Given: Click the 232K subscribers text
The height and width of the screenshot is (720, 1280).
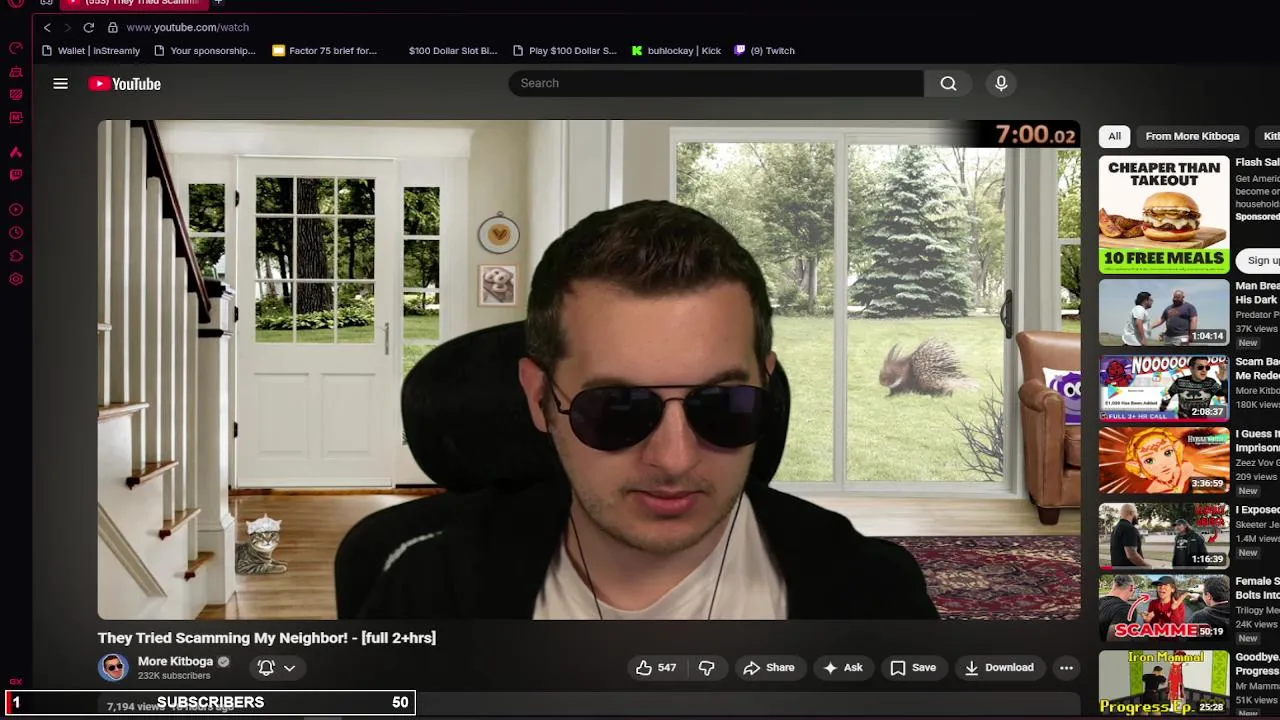Looking at the screenshot, I should pos(174,676).
